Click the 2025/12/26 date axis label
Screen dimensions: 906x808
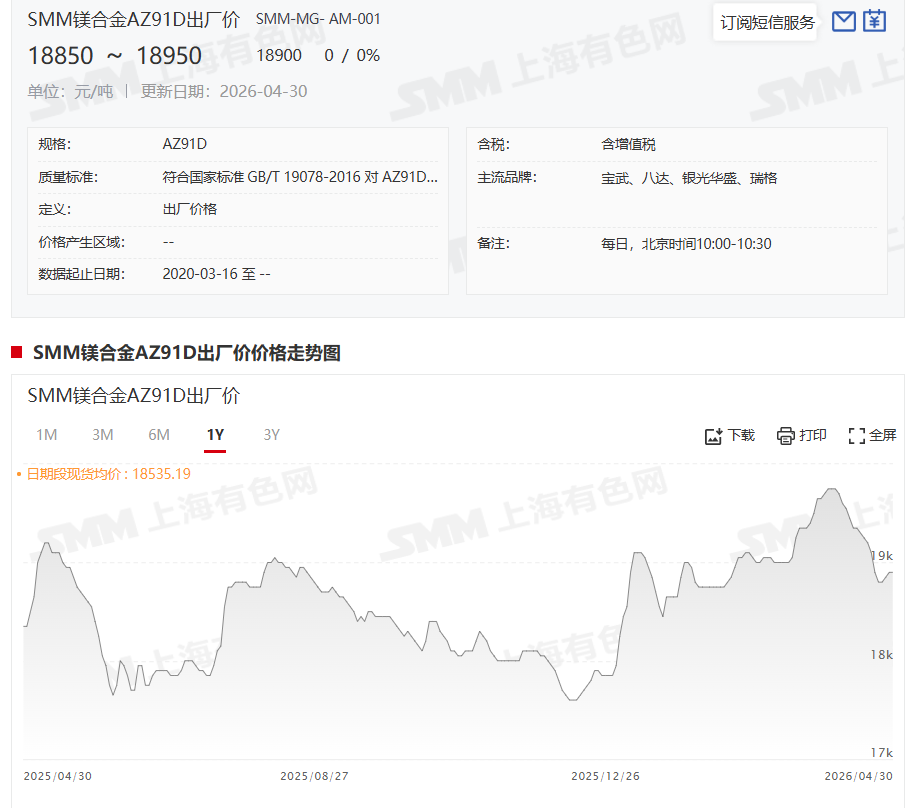(x=605, y=776)
